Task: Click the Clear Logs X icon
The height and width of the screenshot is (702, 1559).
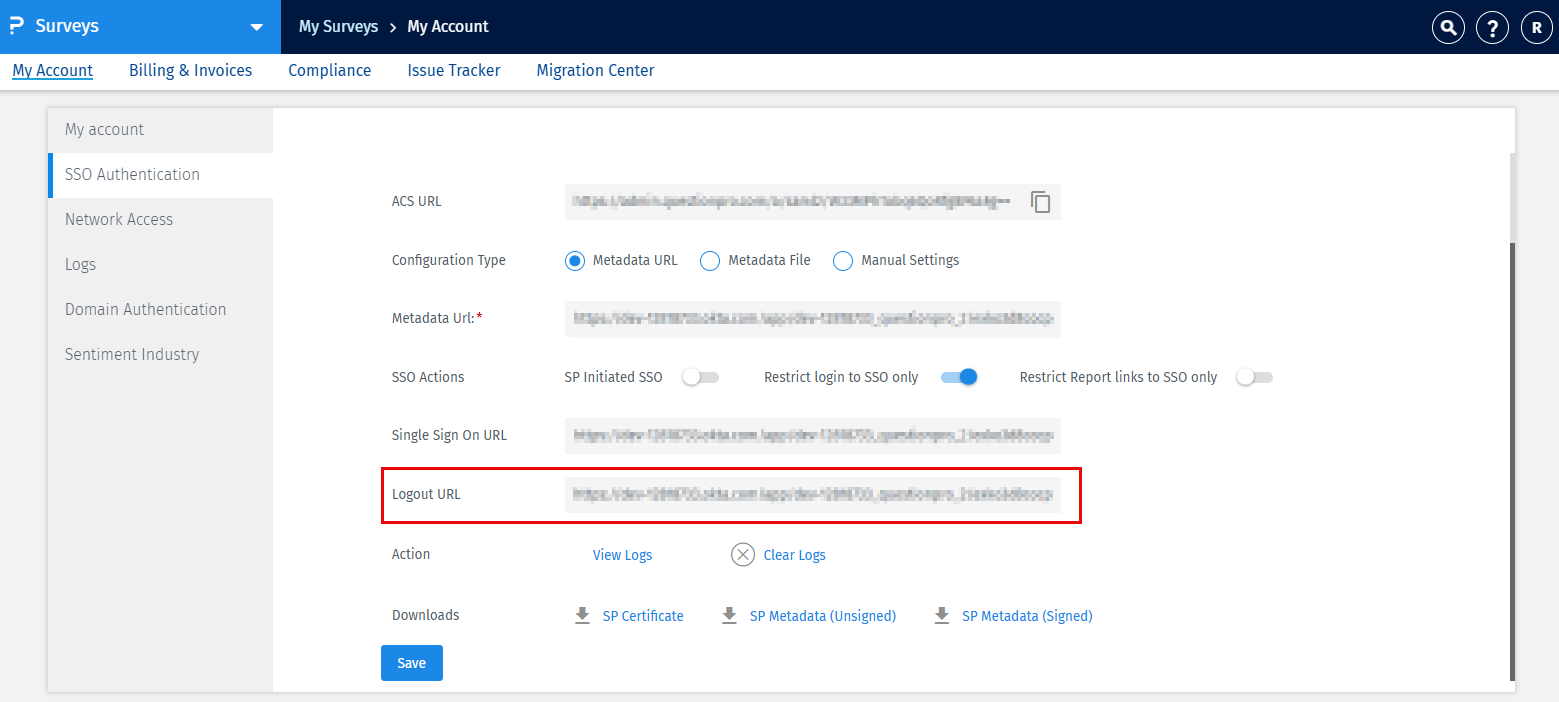Action: [742, 555]
